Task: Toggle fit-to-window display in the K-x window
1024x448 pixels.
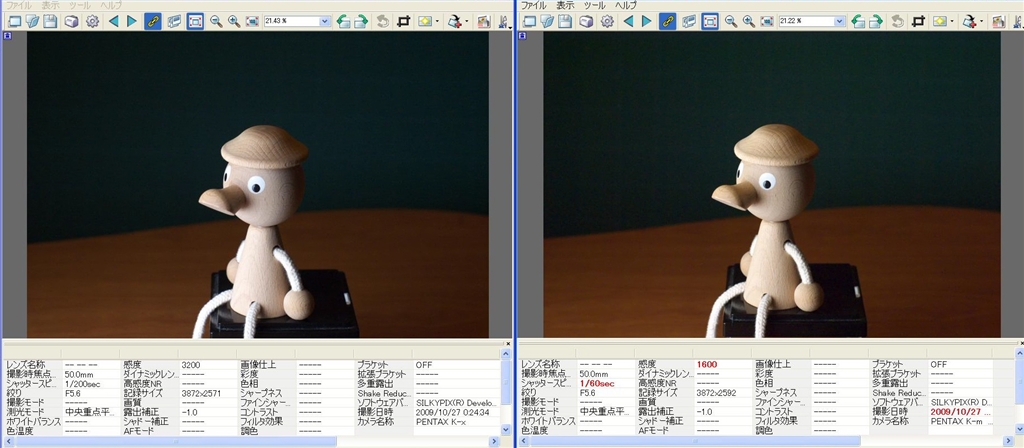Action: click(195, 22)
